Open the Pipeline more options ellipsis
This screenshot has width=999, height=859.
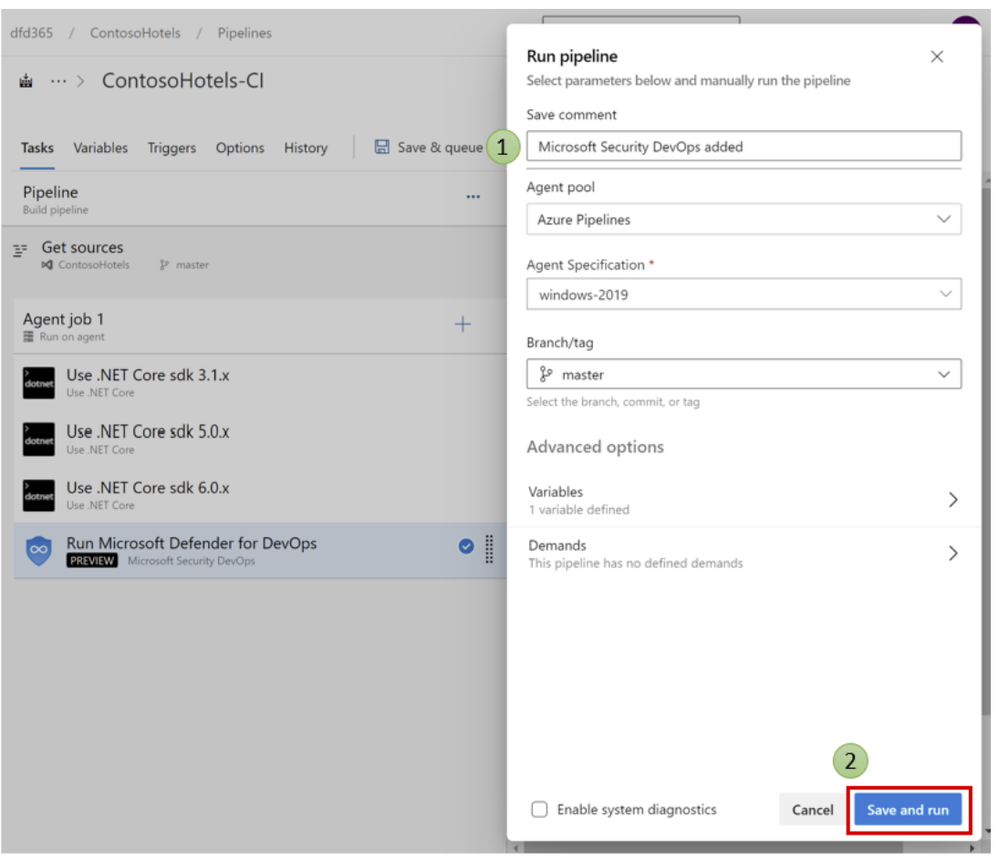click(x=473, y=196)
